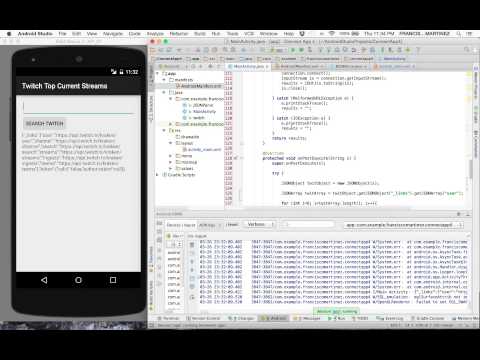Expand the menu resource folder
This screenshot has height=360, width=480.
tap(170, 156)
